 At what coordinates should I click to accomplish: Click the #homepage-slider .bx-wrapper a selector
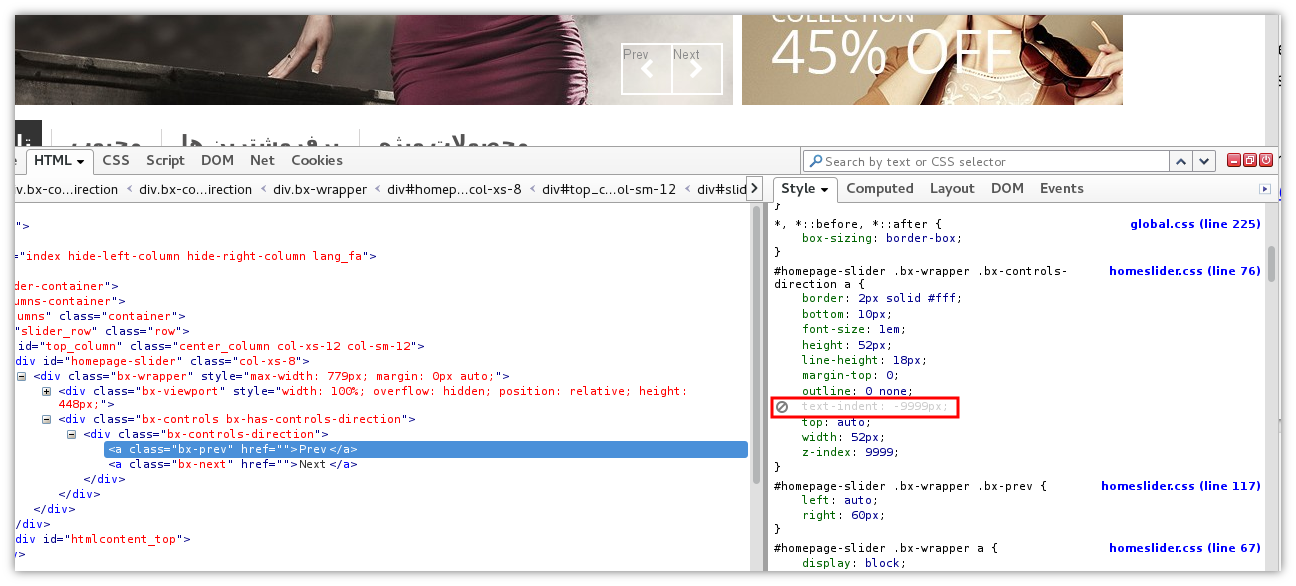pyautogui.click(x=882, y=548)
